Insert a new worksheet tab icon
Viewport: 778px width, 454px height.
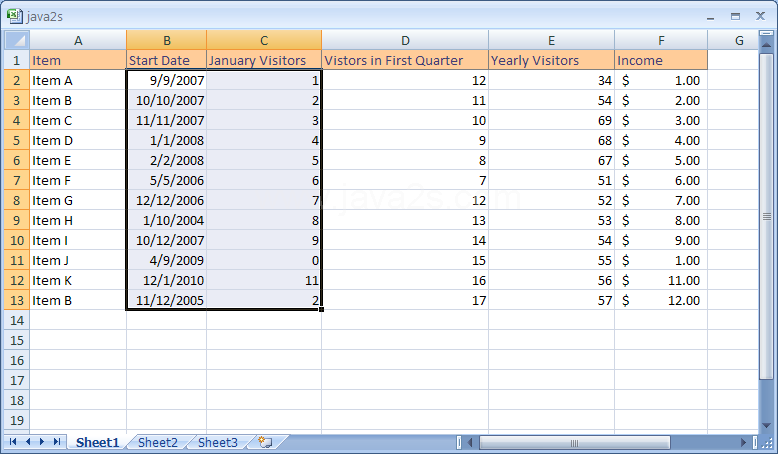click(265, 442)
